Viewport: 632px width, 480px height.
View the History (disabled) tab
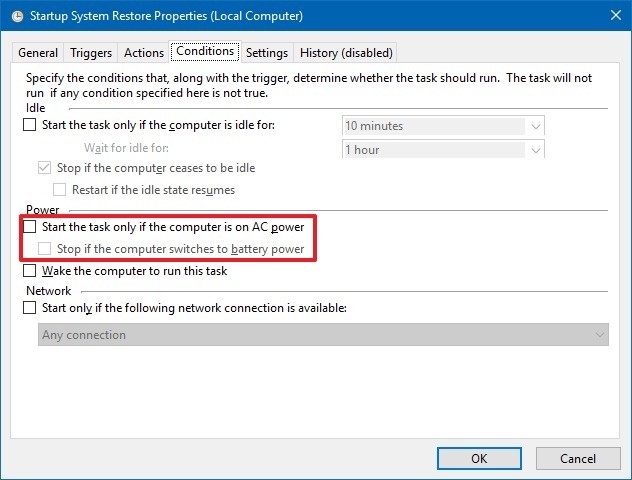click(x=346, y=53)
